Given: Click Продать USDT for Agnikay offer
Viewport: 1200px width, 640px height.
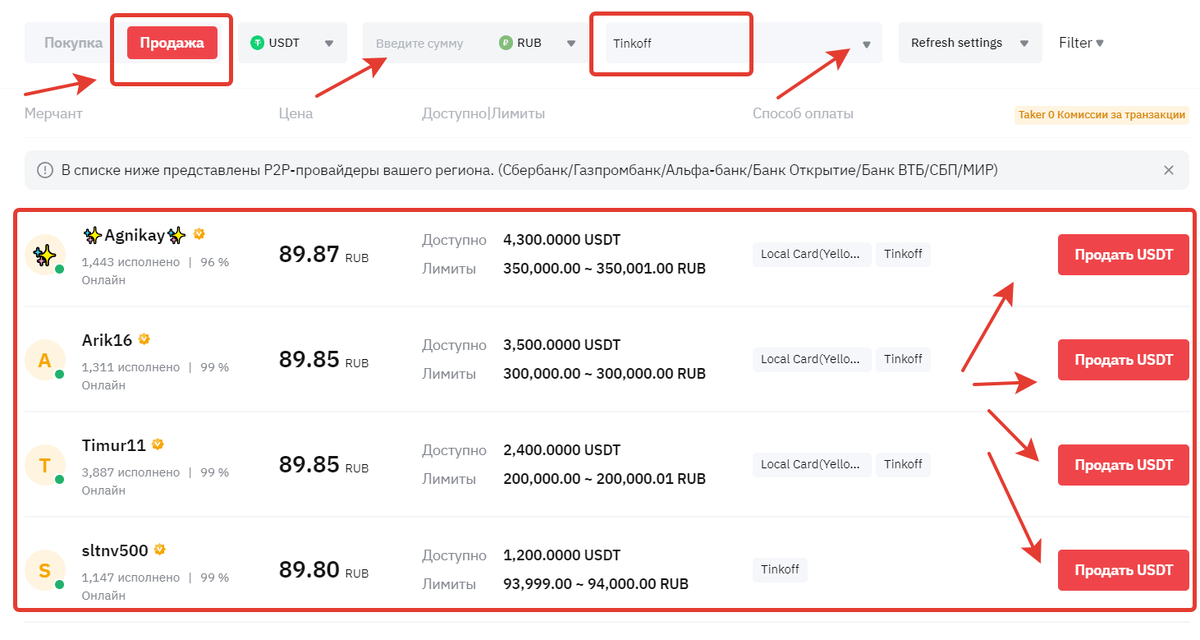Looking at the screenshot, I should pyautogui.click(x=1123, y=255).
